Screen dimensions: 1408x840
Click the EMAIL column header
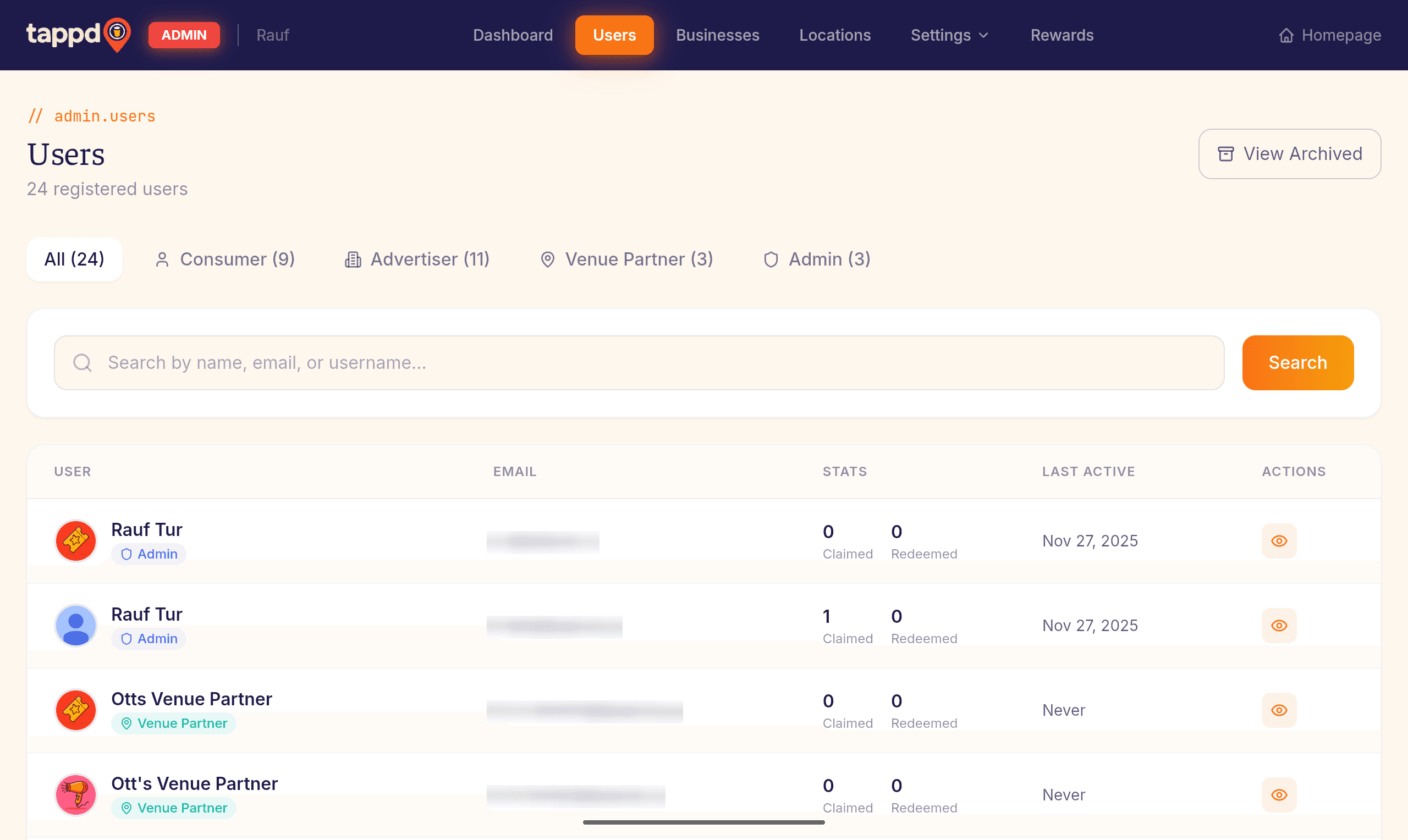pyautogui.click(x=515, y=472)
